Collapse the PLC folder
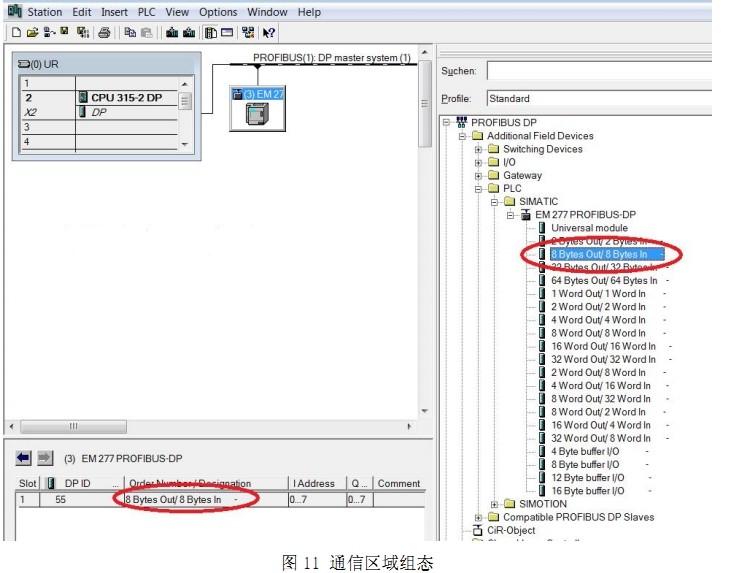 (478, 189)
